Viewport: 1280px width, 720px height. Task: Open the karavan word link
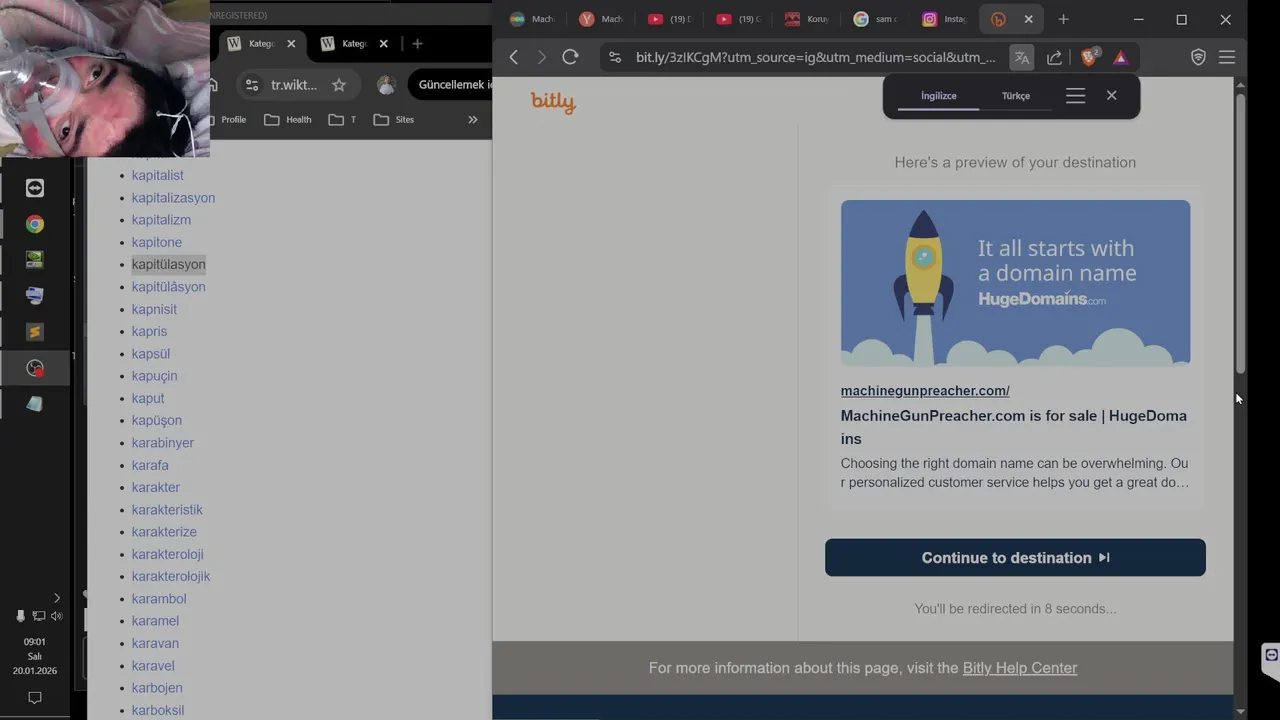pyautogui.click(x=155, y=643)
